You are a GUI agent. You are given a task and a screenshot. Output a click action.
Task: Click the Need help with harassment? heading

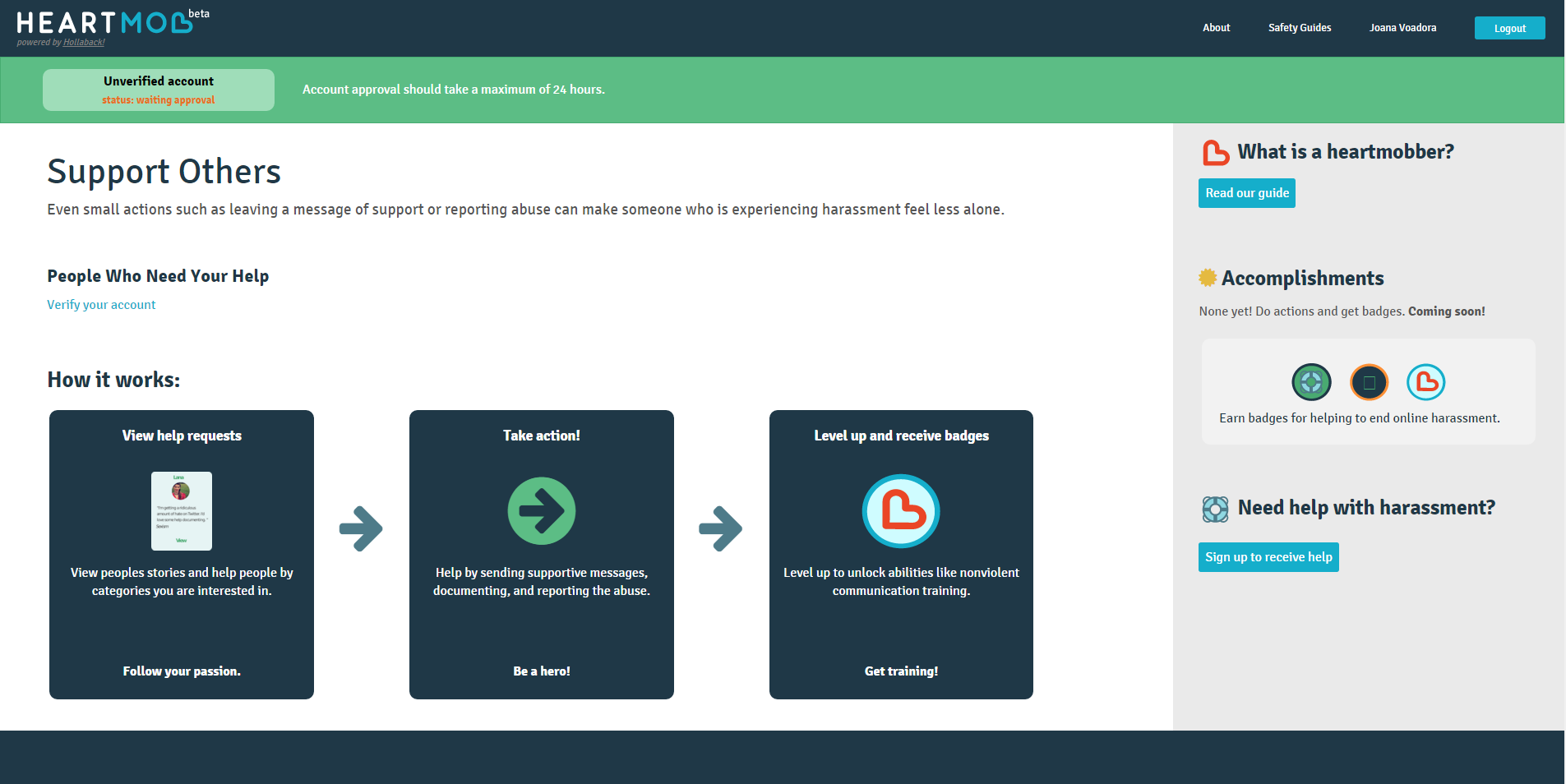click(1366, 508)
